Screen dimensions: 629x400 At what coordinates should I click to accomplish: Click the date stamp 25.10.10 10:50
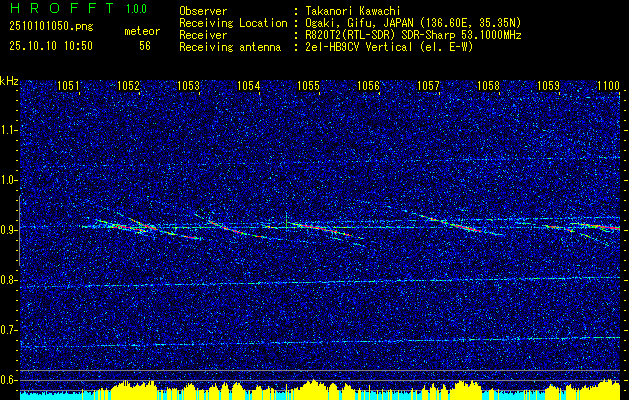[51, 46]
